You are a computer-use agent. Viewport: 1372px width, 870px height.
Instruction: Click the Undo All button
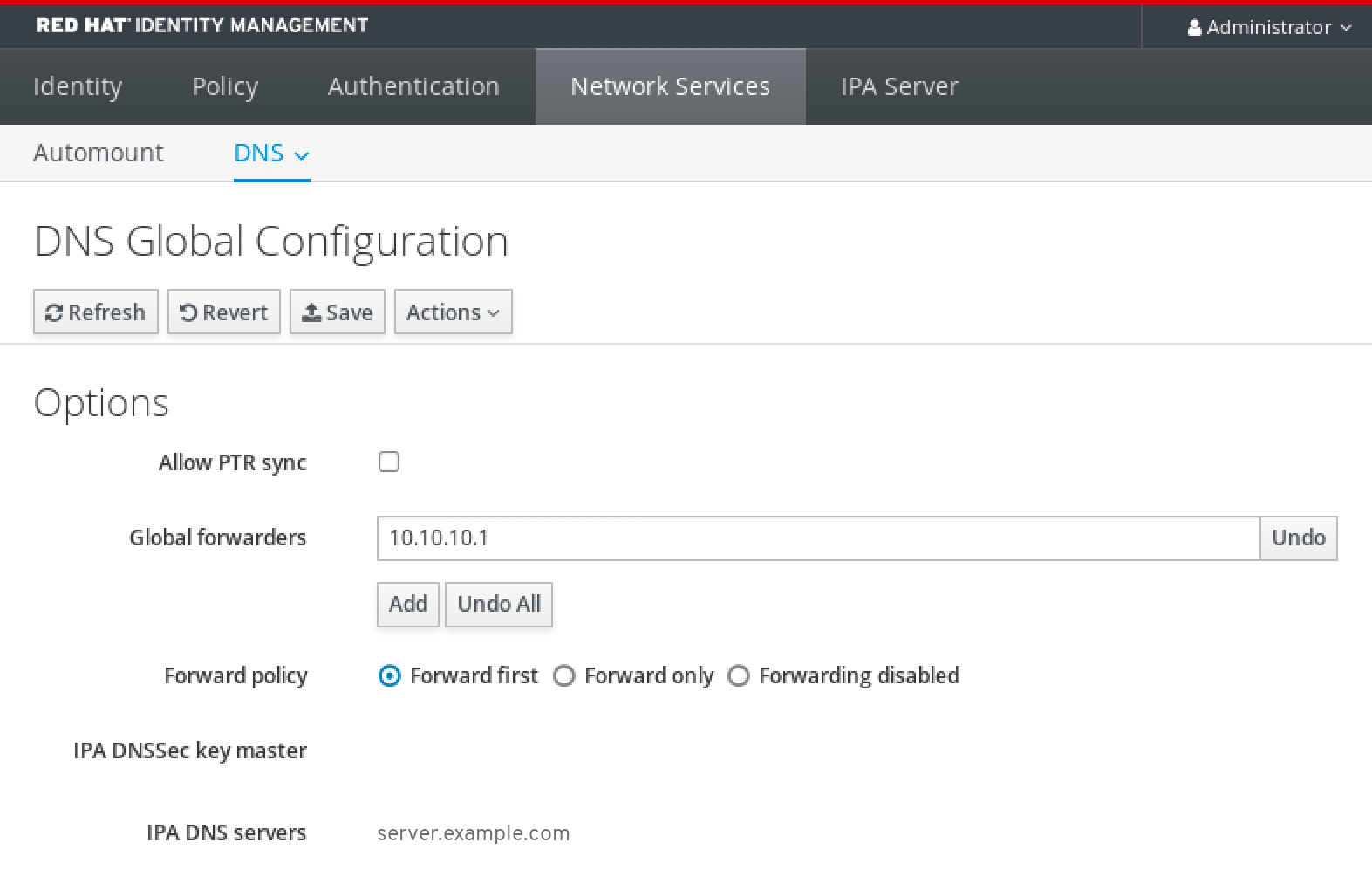click(x=499, y=604)
